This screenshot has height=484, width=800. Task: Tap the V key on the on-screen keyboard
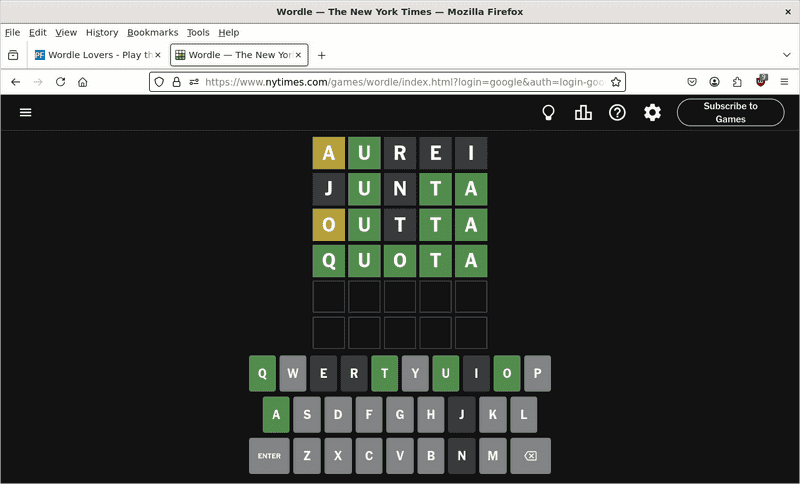pos(400,456)
